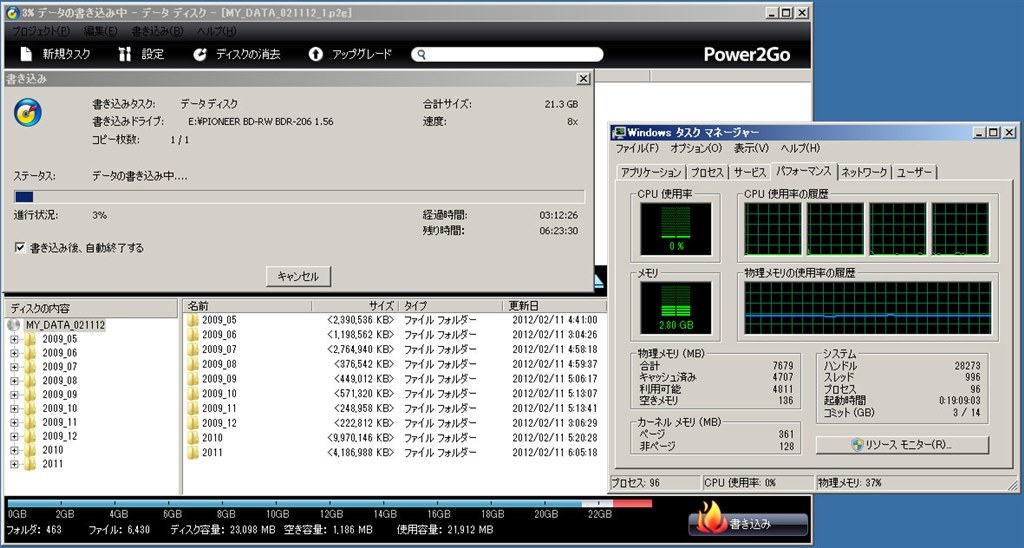Click into the Power2Go search field
This screenshot has width=1024, height=548.
(x=507, y=55)
